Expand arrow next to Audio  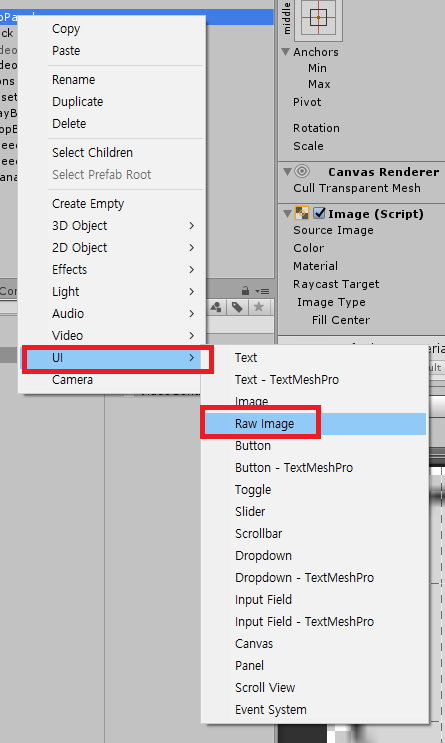pos(191,314)
